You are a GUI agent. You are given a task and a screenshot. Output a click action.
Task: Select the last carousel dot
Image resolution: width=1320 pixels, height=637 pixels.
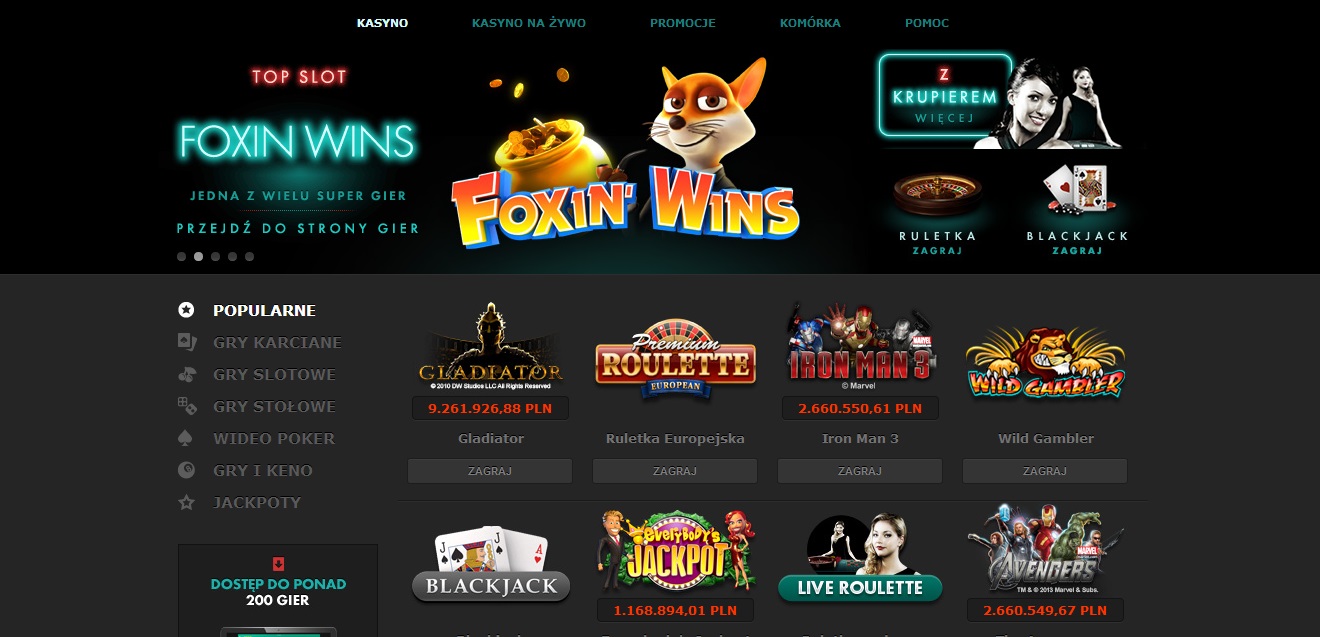(x=249, y=256)
